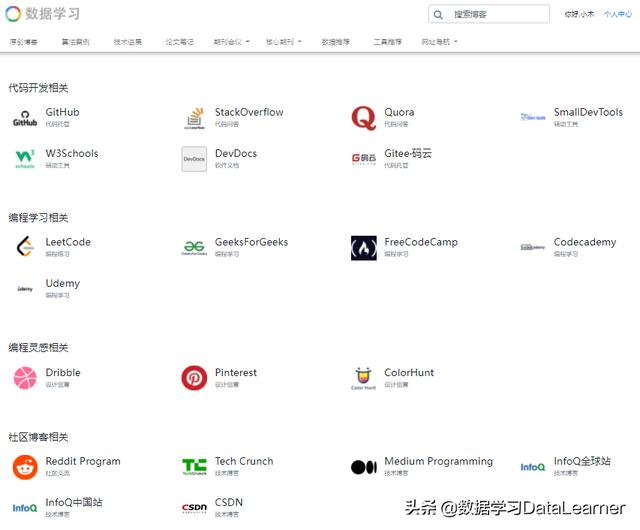640x530 pixels.
Task: Click the Medium Programming name link
Action: pyautogui.click(x=438, y=461)
